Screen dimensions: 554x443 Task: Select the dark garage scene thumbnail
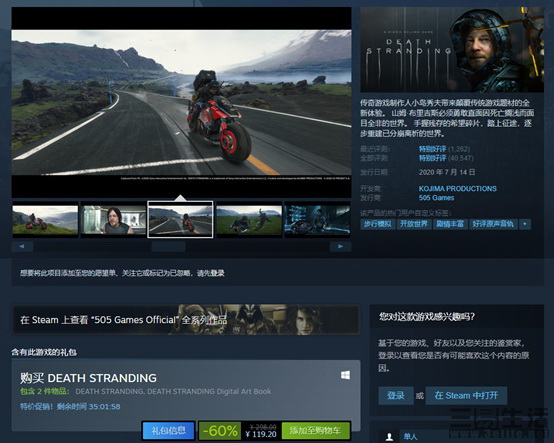point(317,219)
